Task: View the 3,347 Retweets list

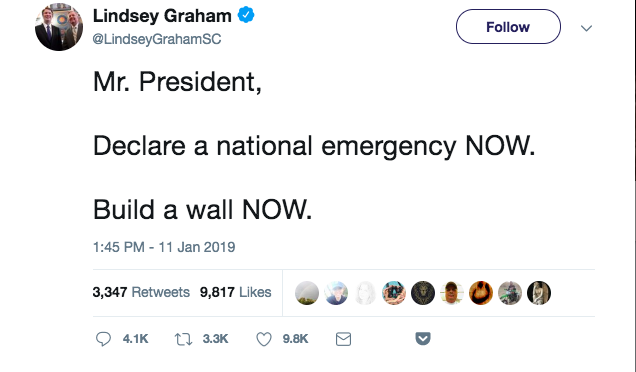Action: (141, 292)
